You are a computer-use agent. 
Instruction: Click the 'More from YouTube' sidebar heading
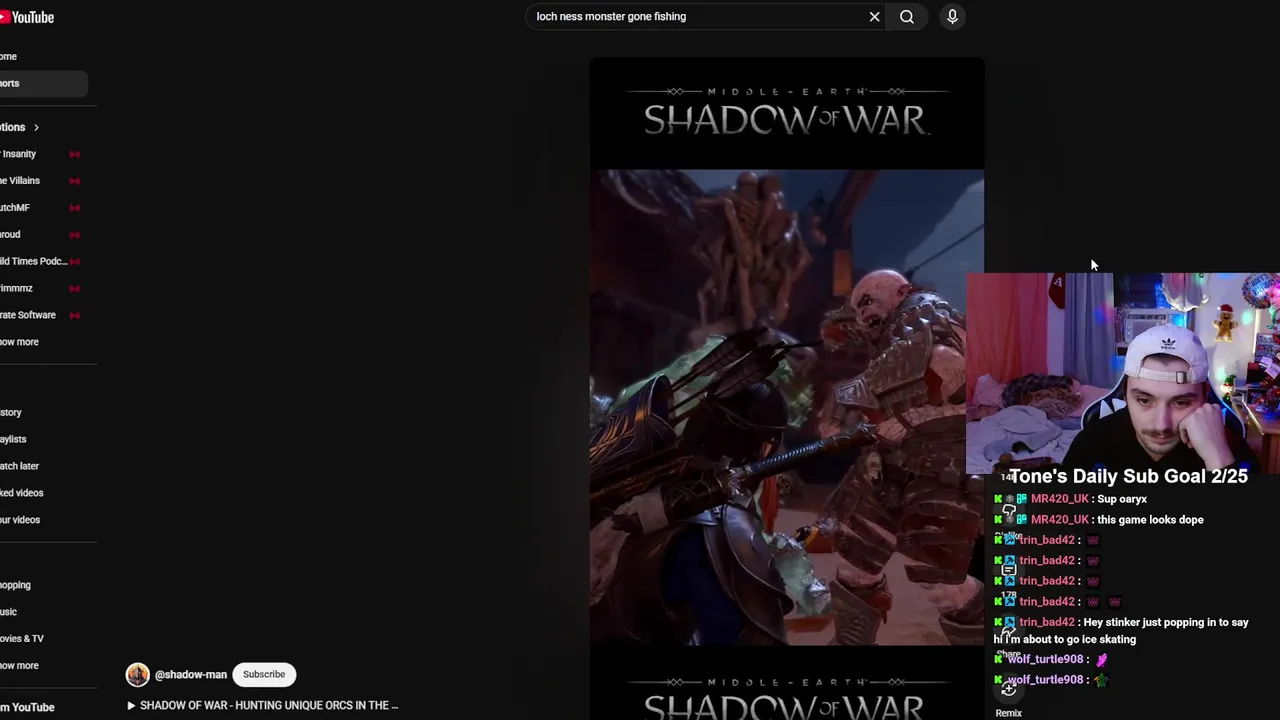click(x=27, y=707)
